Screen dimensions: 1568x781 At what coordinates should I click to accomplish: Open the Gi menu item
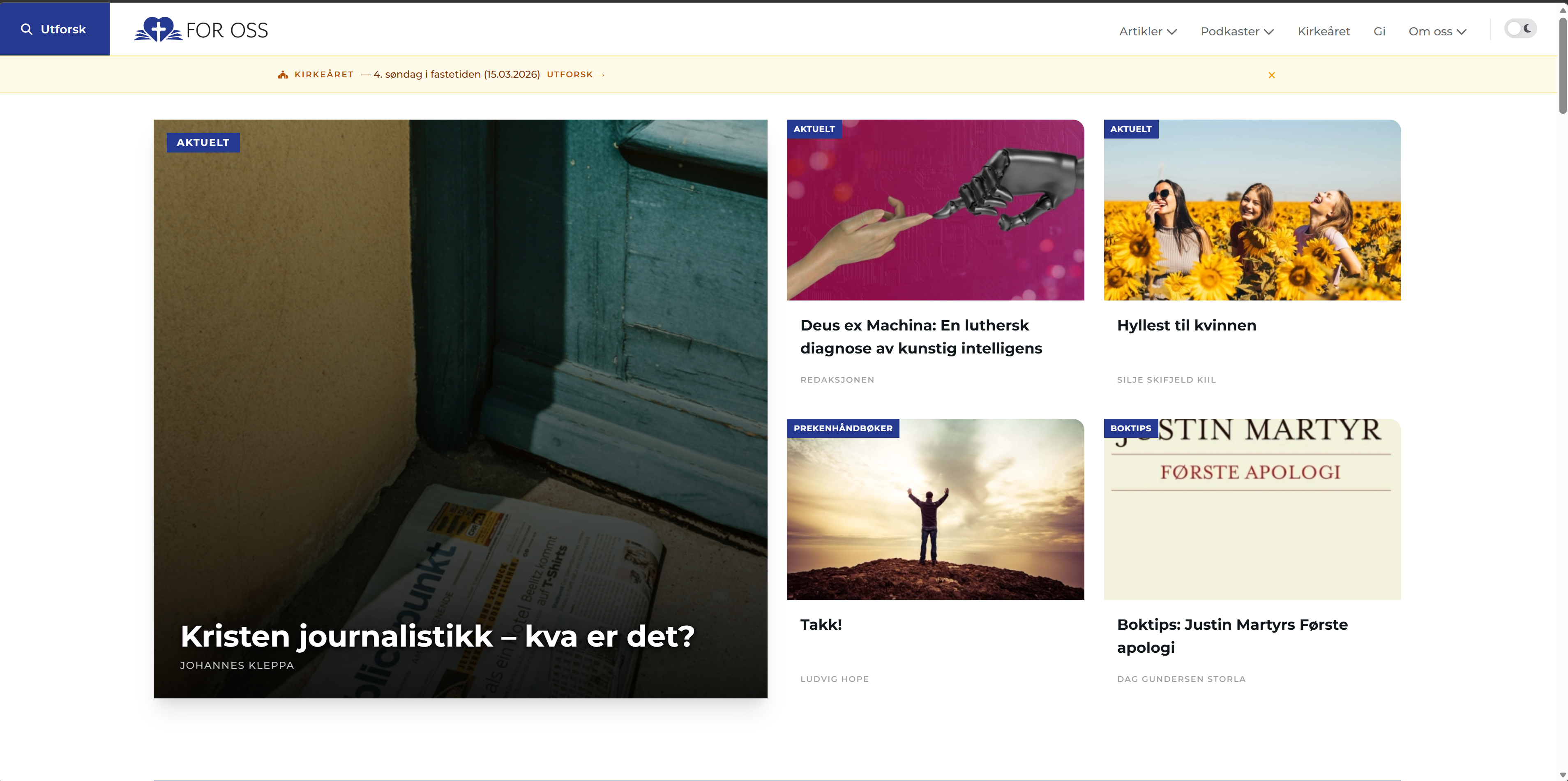click(x=1379, y=31)
